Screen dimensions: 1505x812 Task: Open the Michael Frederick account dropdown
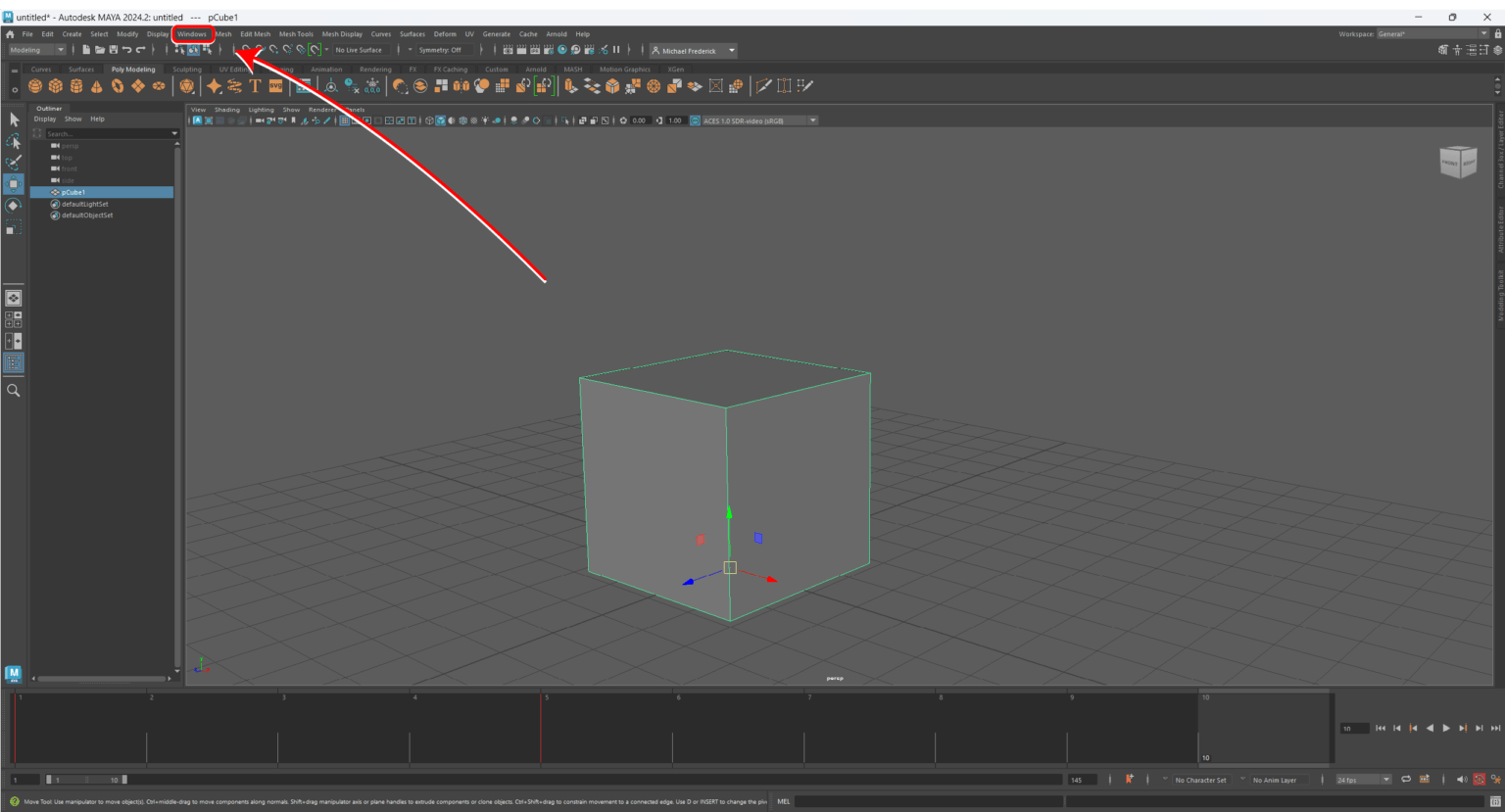tap(694, 51)
